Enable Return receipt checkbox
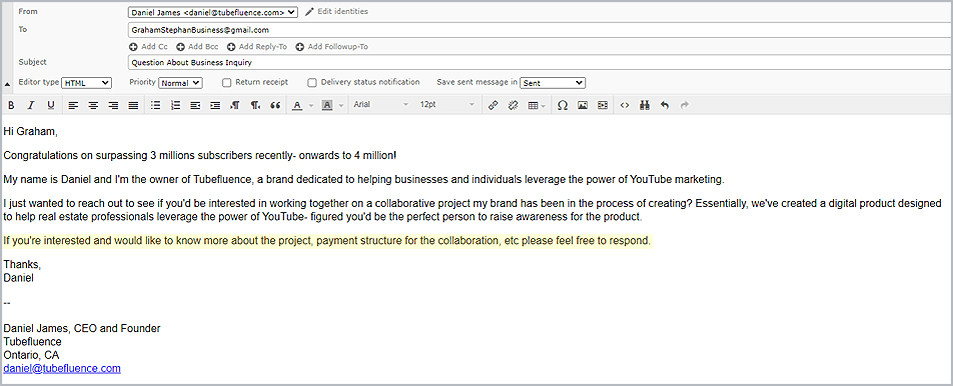The height and width of the screenshot is (386, 953). point(227,83)
